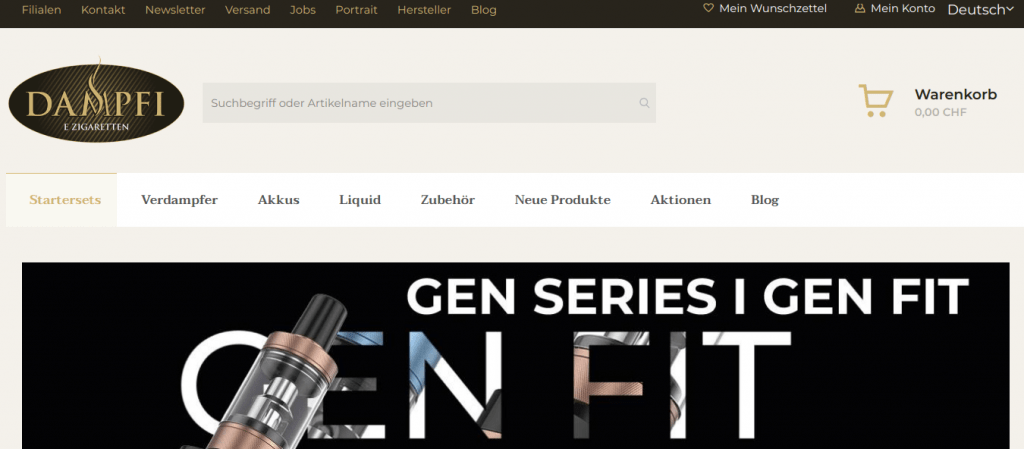Visit the Hersteller page

[424, 10]
